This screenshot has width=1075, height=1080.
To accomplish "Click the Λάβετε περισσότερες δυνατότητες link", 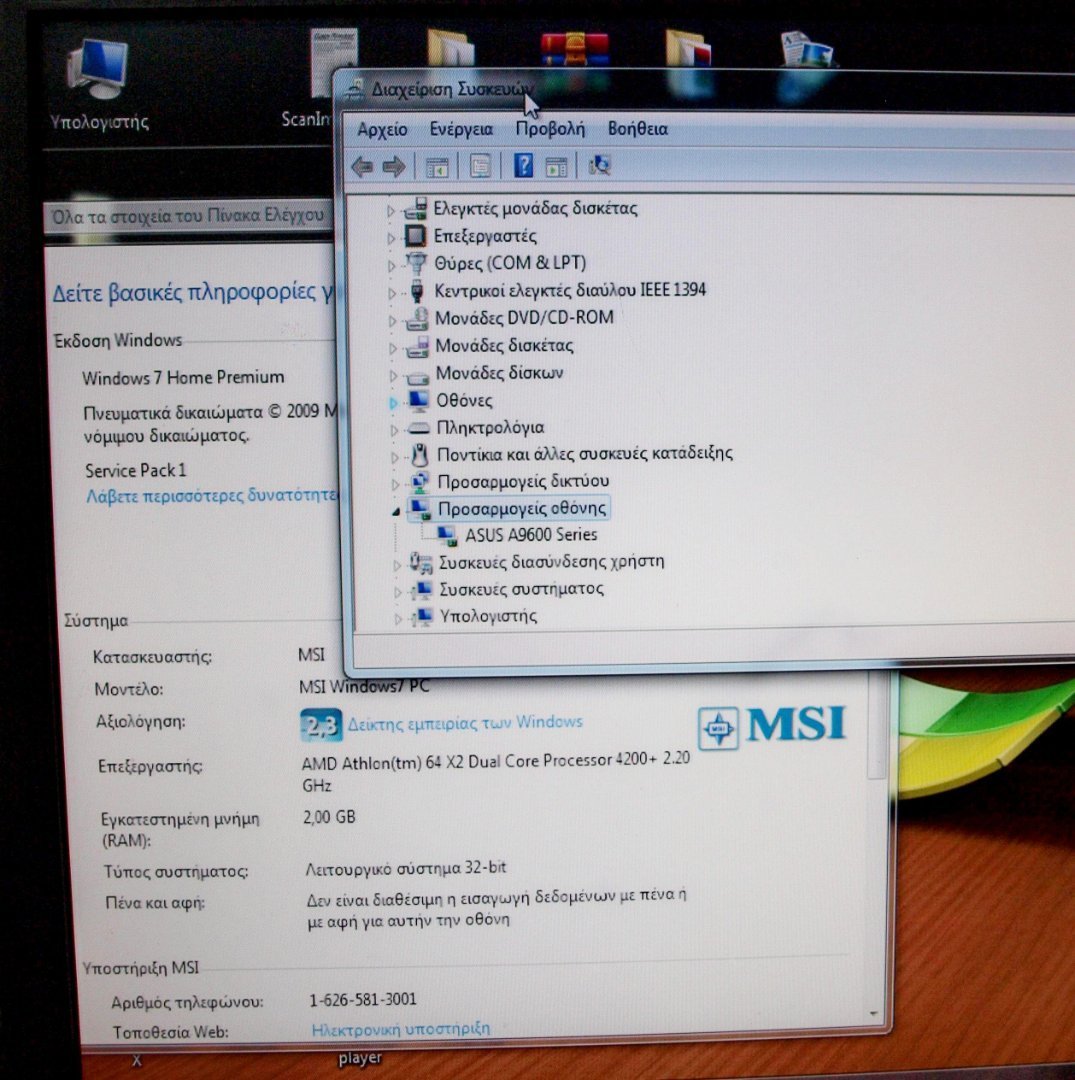I will (x=211, y=495).
